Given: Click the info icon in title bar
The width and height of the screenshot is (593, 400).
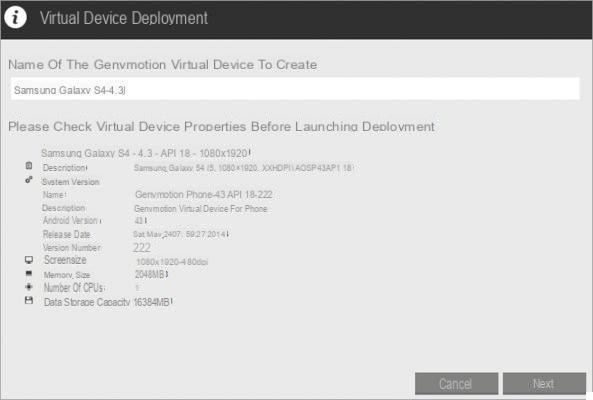Looking at the screenshot, I should point(15,17).
